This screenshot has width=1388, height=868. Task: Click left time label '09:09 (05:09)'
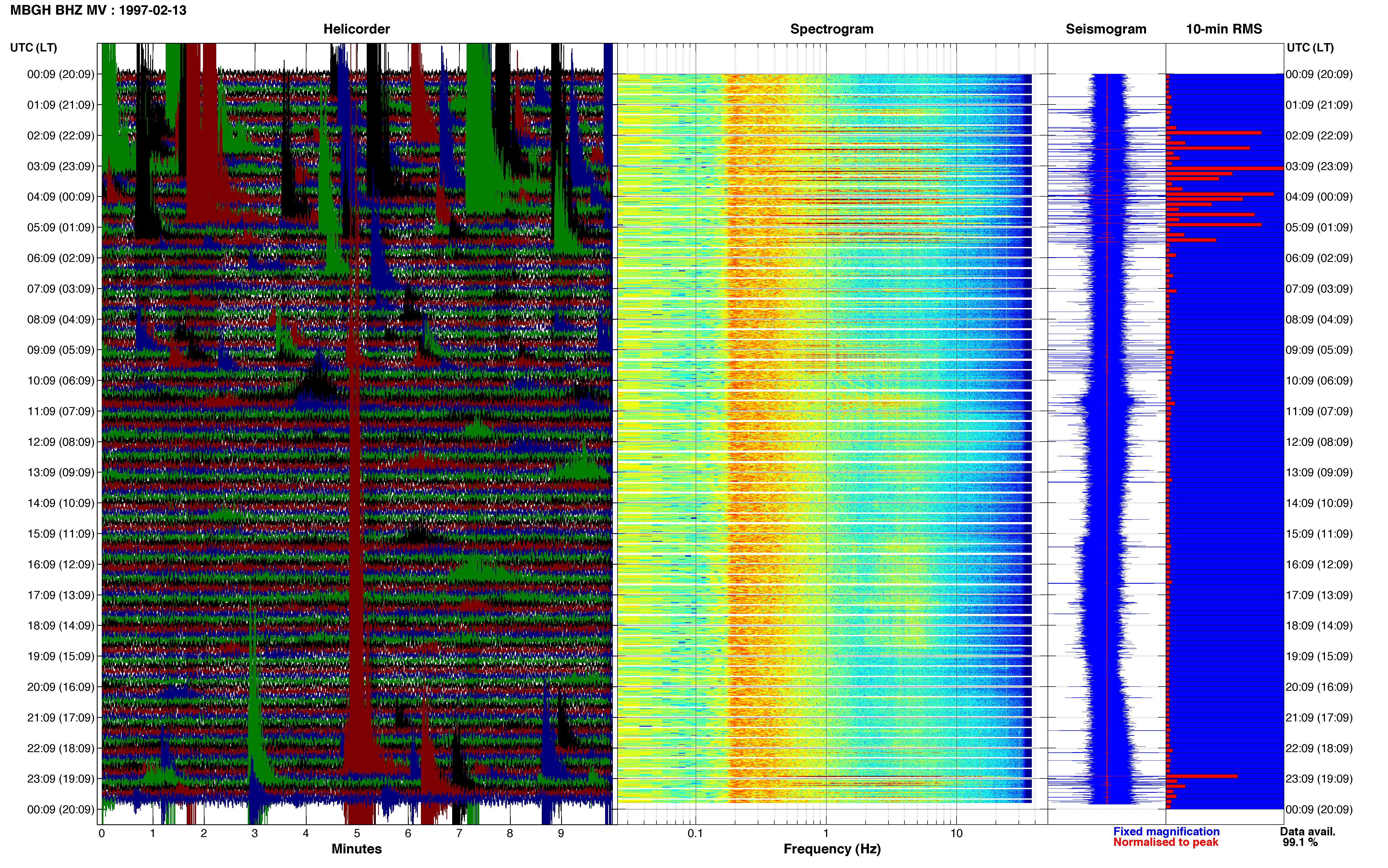pos(61,350)
